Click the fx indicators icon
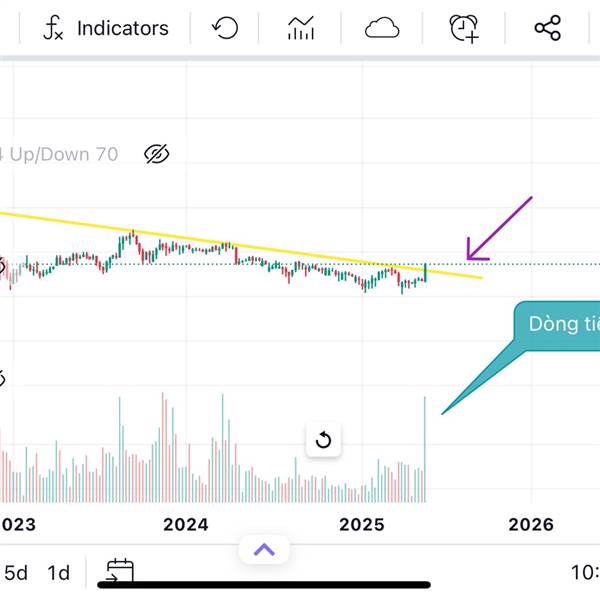 tap(53, 28)
